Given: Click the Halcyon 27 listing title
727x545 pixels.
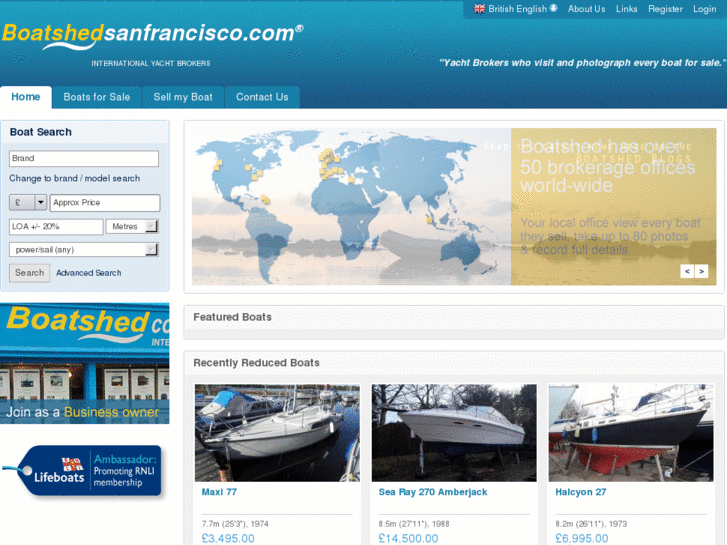Looking at the screenshot, I should click(580, 492).
